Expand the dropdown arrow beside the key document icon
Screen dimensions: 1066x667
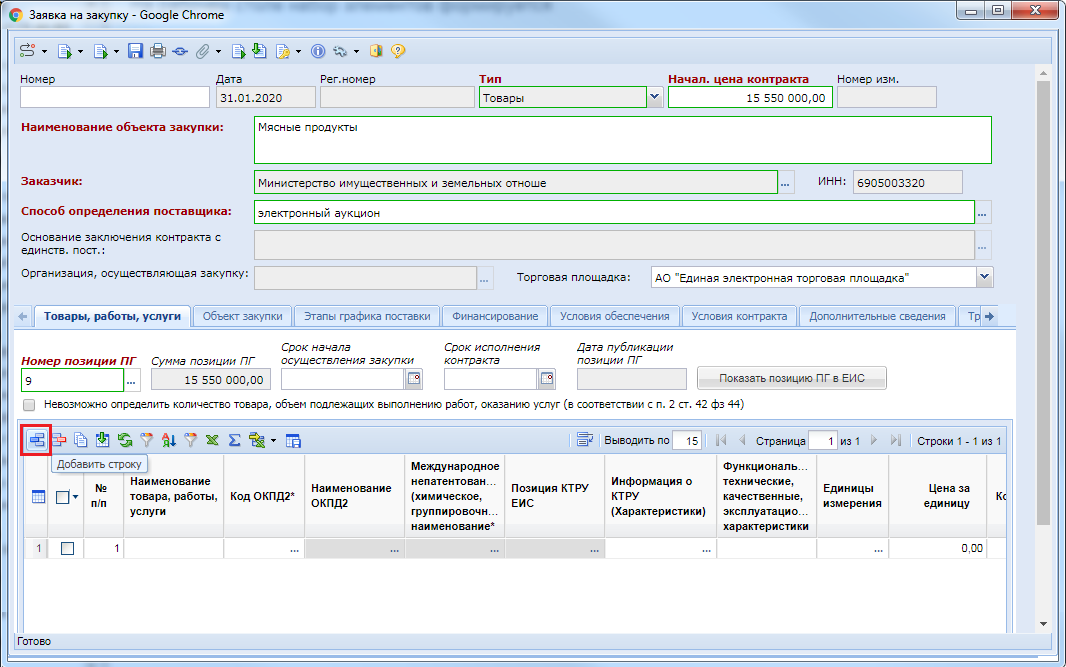click(298, 52)
